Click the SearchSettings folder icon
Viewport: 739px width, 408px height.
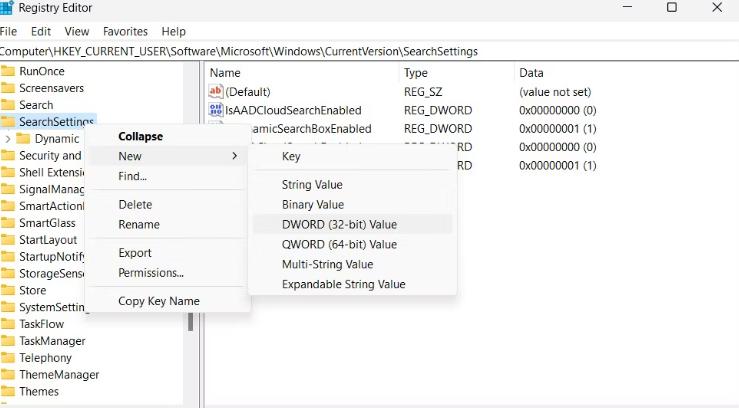tap(8, 122)
